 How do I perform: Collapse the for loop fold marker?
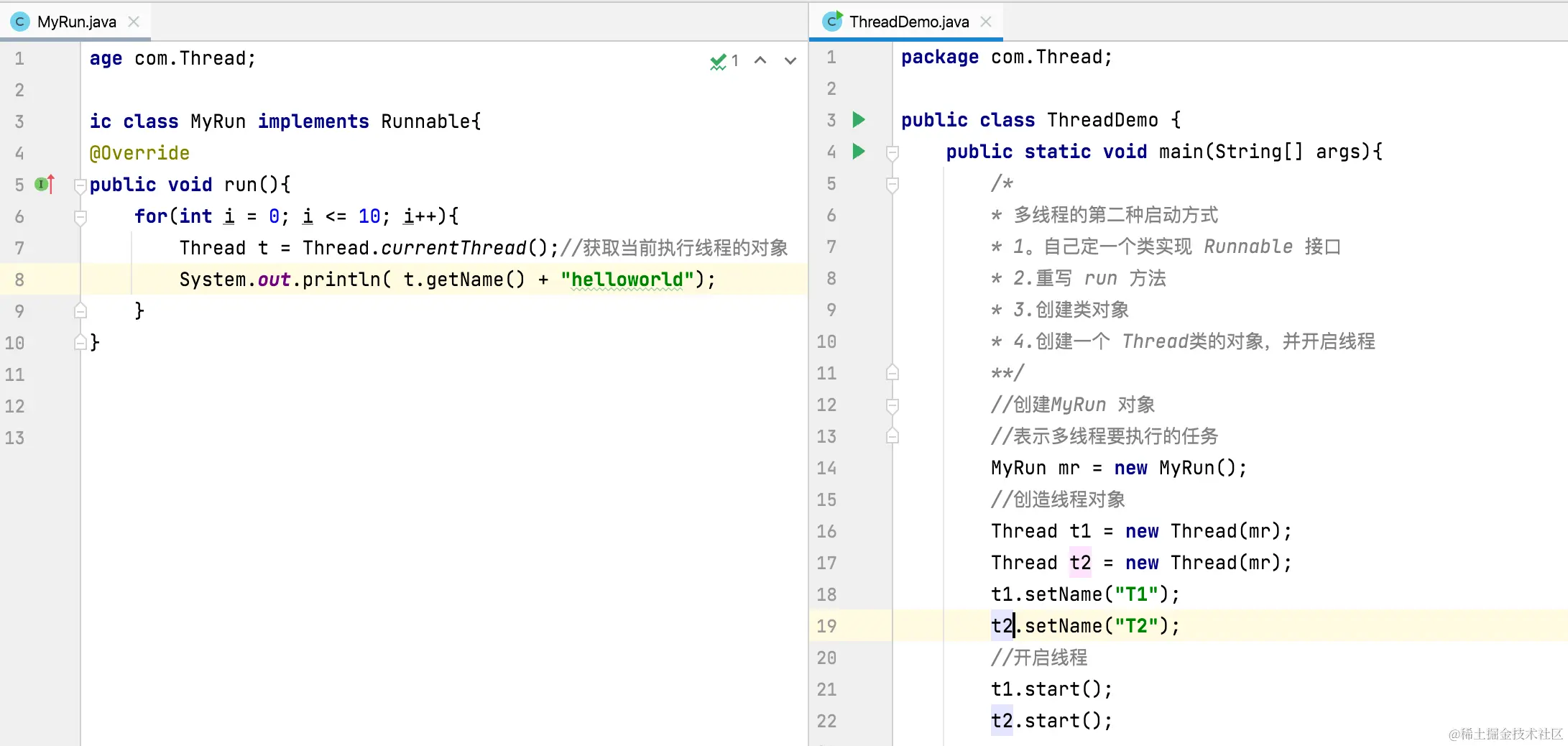click(80, 217)
